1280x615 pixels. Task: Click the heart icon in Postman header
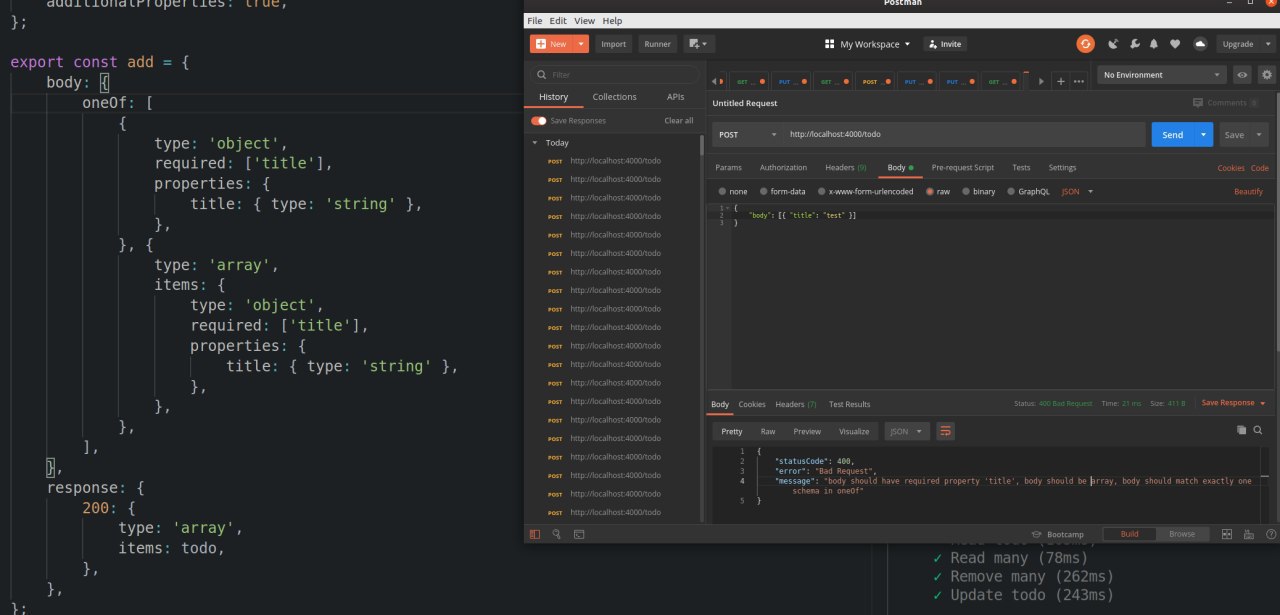1175,44
